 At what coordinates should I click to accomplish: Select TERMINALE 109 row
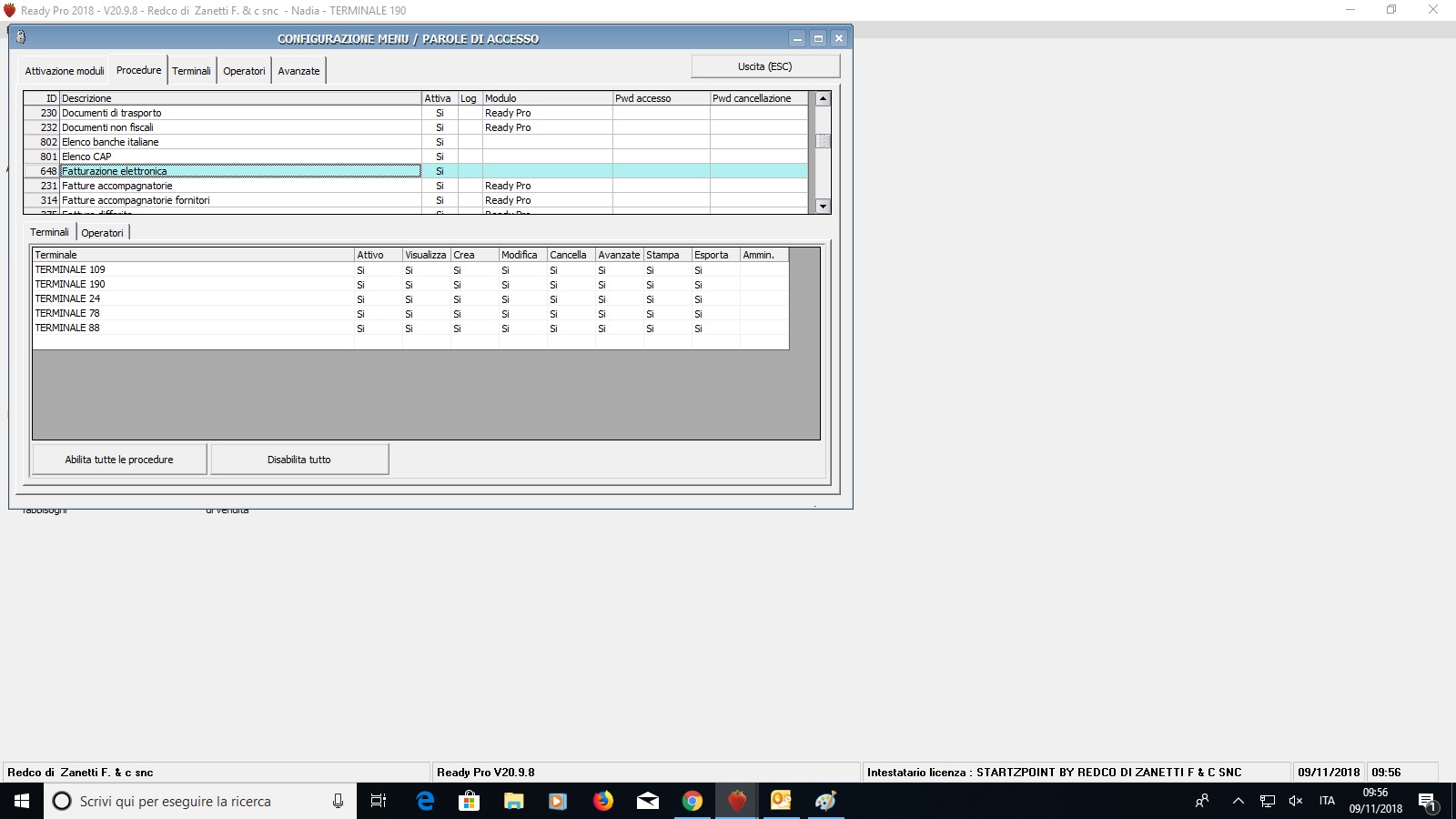click(x=410, y=269)
